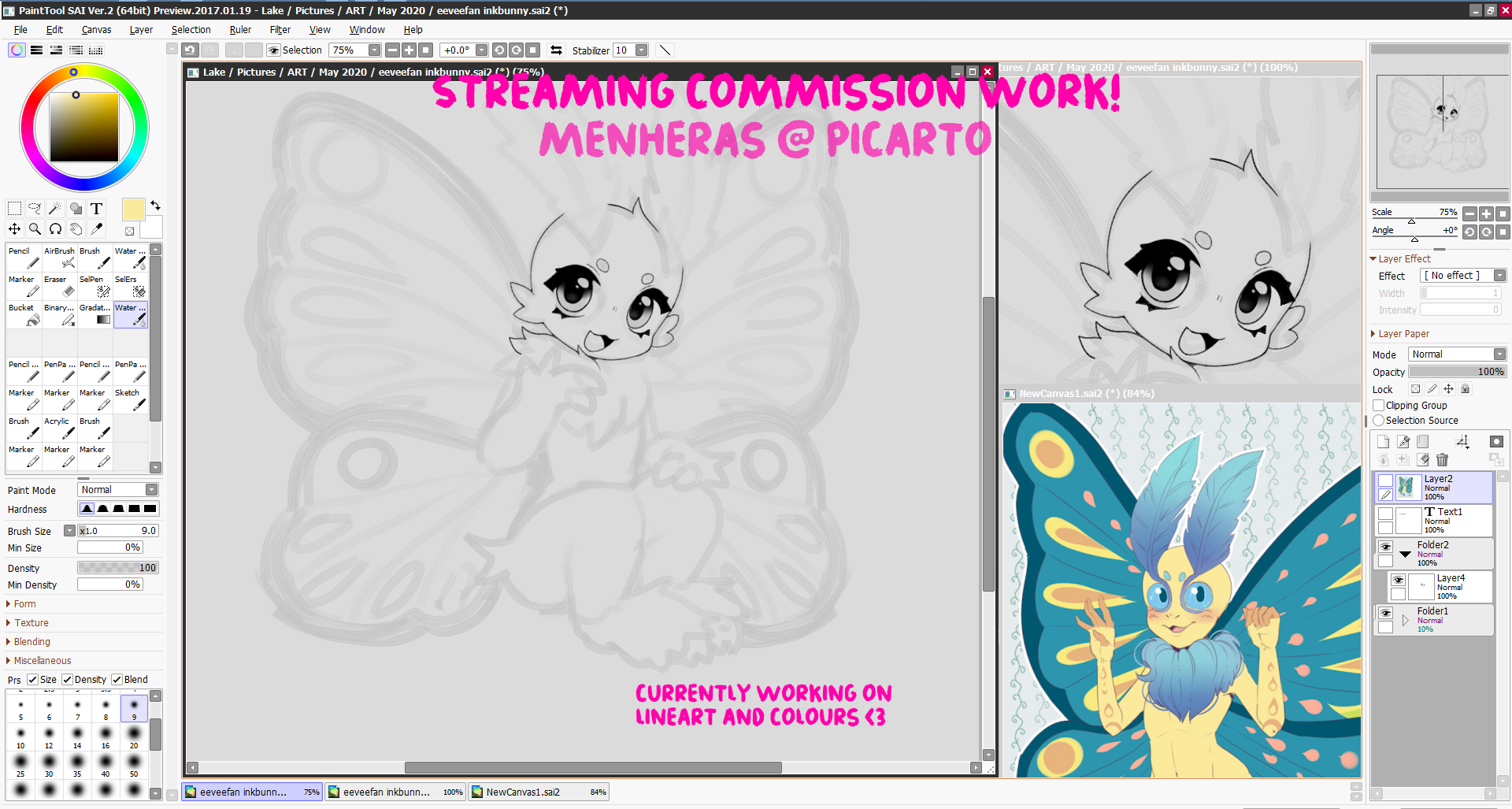
Task: Choose the Acrylic brush tool
Action: coord(60,429)
